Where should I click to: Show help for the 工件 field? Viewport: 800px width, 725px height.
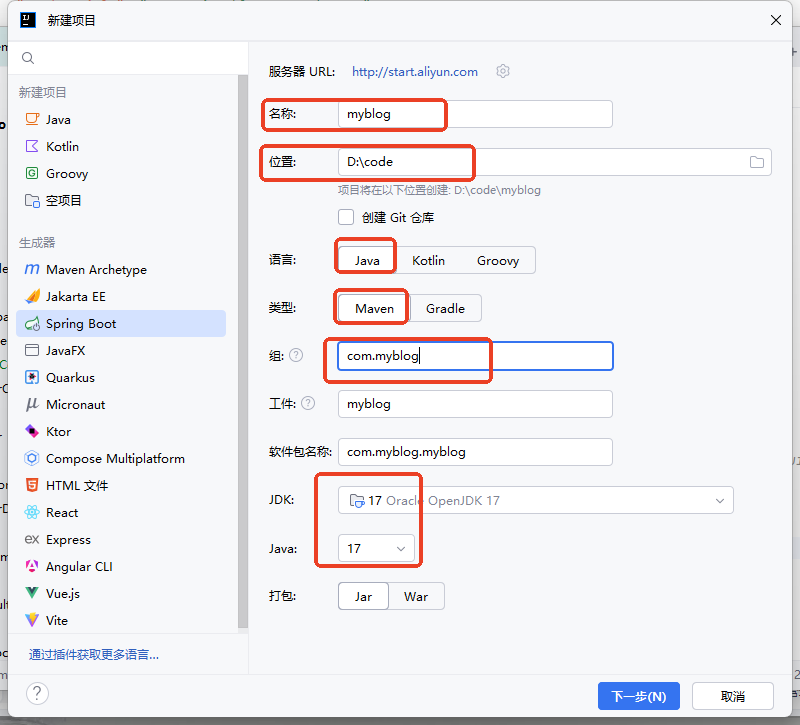click(308, 404)
